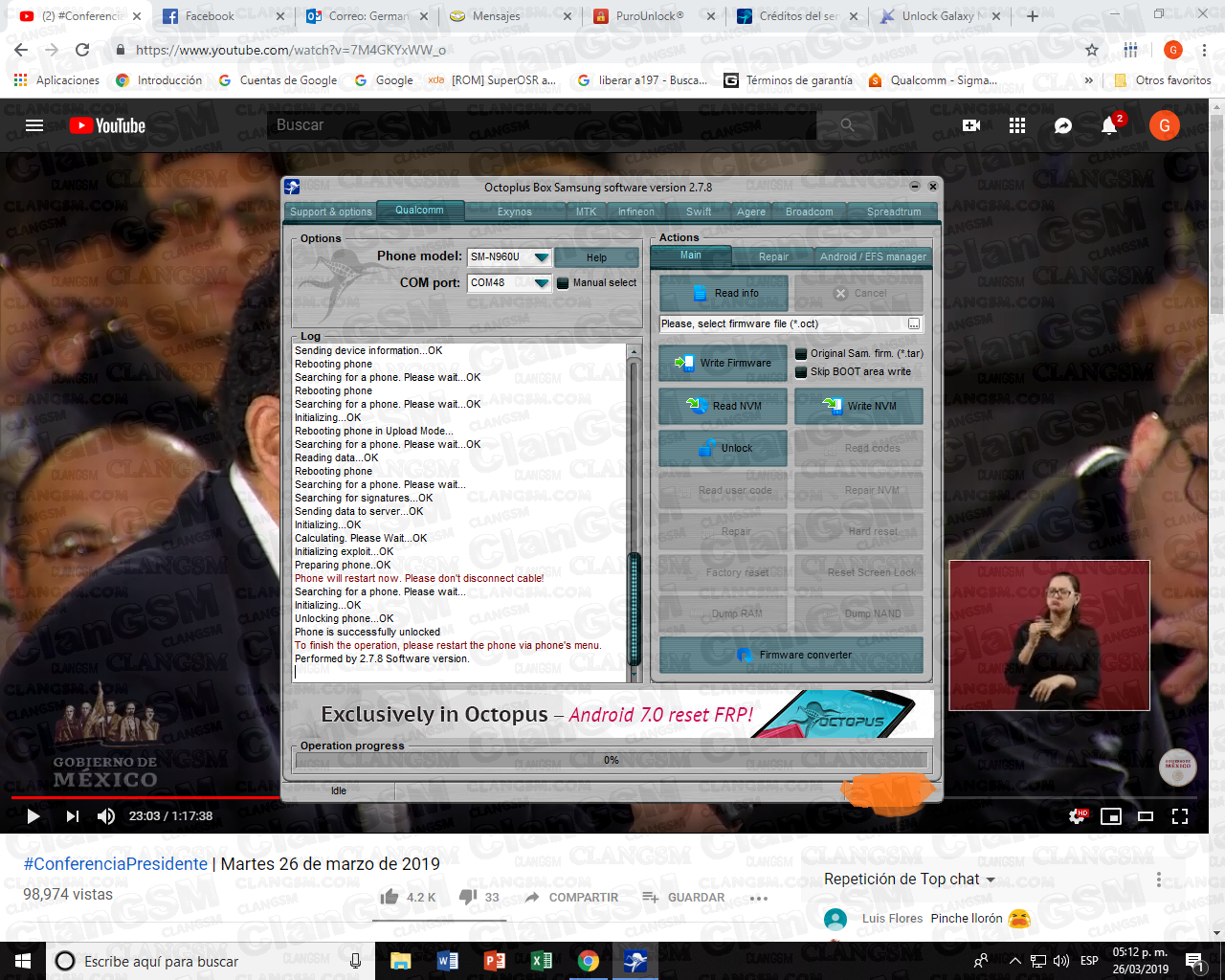The width and height of the screenshot is (1225, 980).
Task: Expand the Repetición de Top chat dropdown
Action: (909, 879)
